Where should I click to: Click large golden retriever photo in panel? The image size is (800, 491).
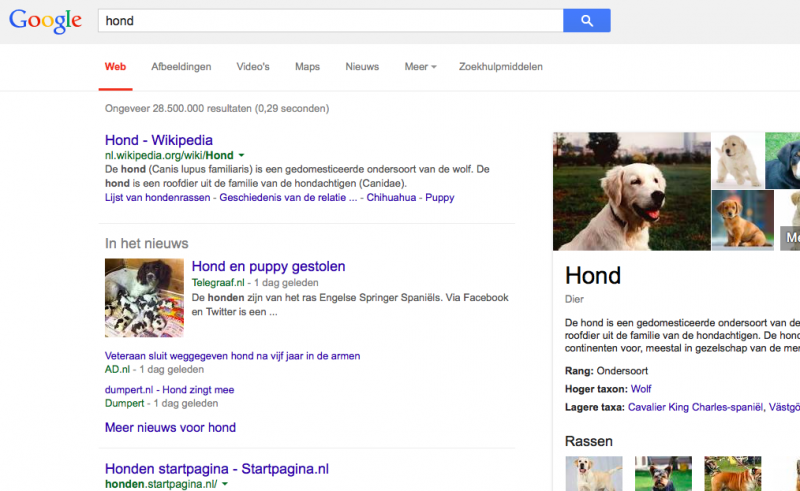pyautogui.click(x=632, y=191)
